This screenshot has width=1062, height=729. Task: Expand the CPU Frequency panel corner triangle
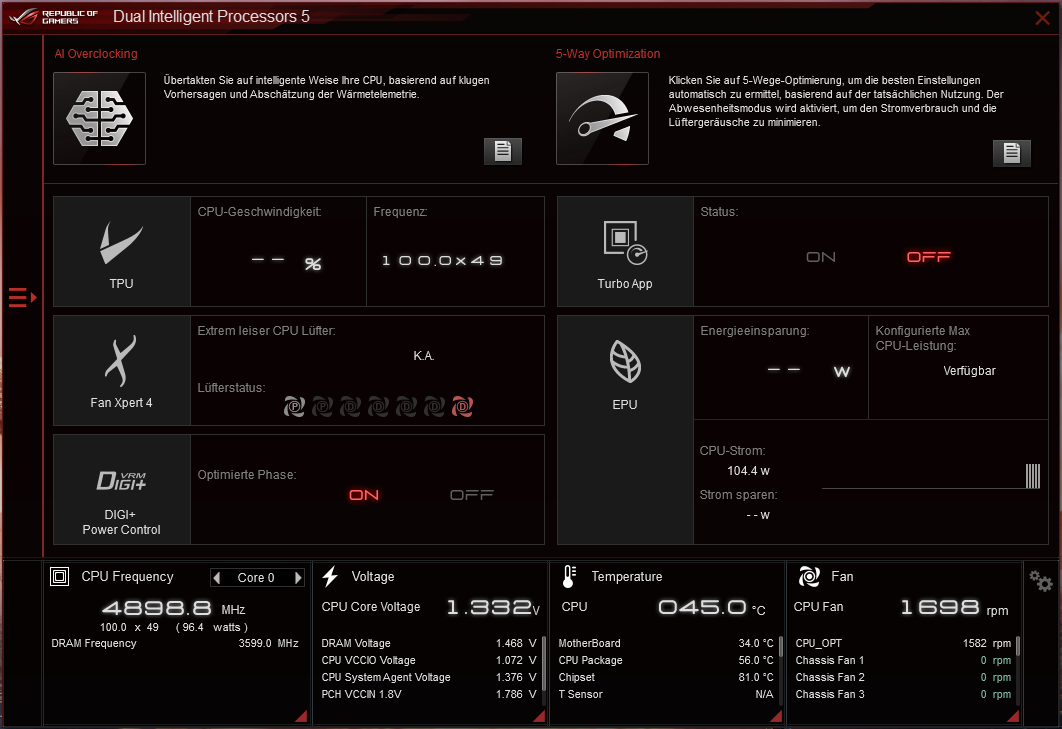[302, 717]
